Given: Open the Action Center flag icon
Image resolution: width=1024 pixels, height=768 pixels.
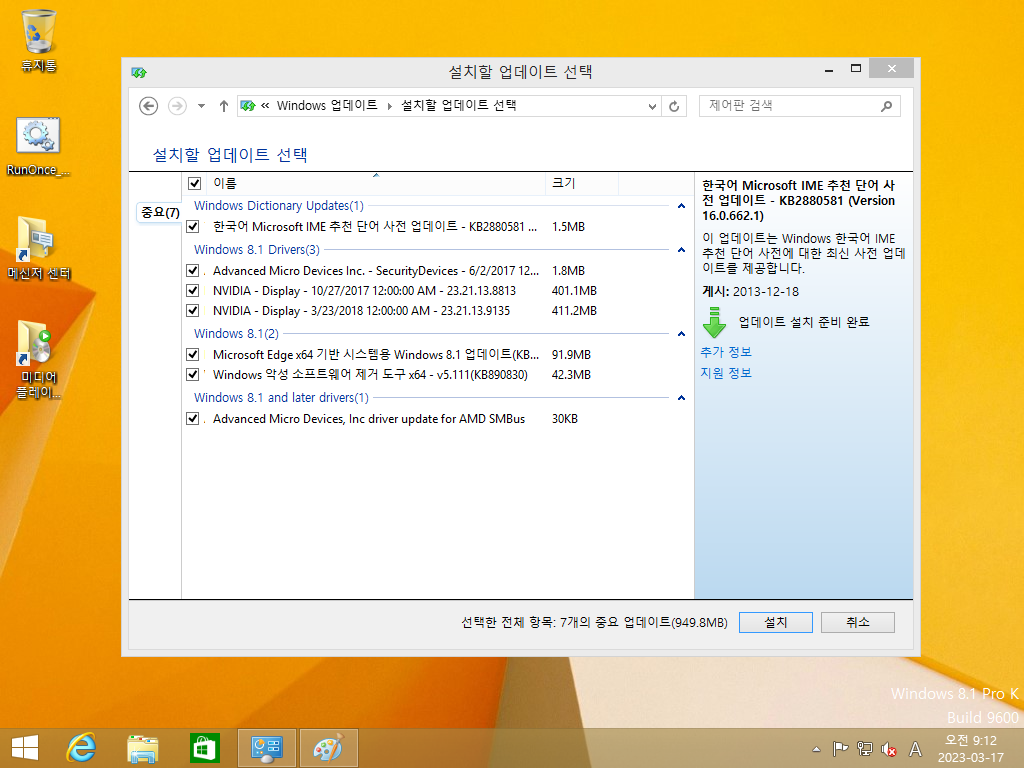Looking at the screenshot, I should tap(840, 749).
